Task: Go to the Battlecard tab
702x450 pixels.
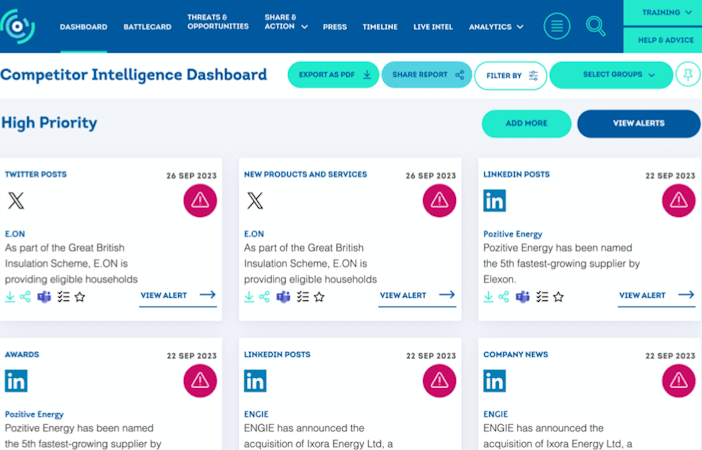Action: pyautogui.click(x=147, y=27)
